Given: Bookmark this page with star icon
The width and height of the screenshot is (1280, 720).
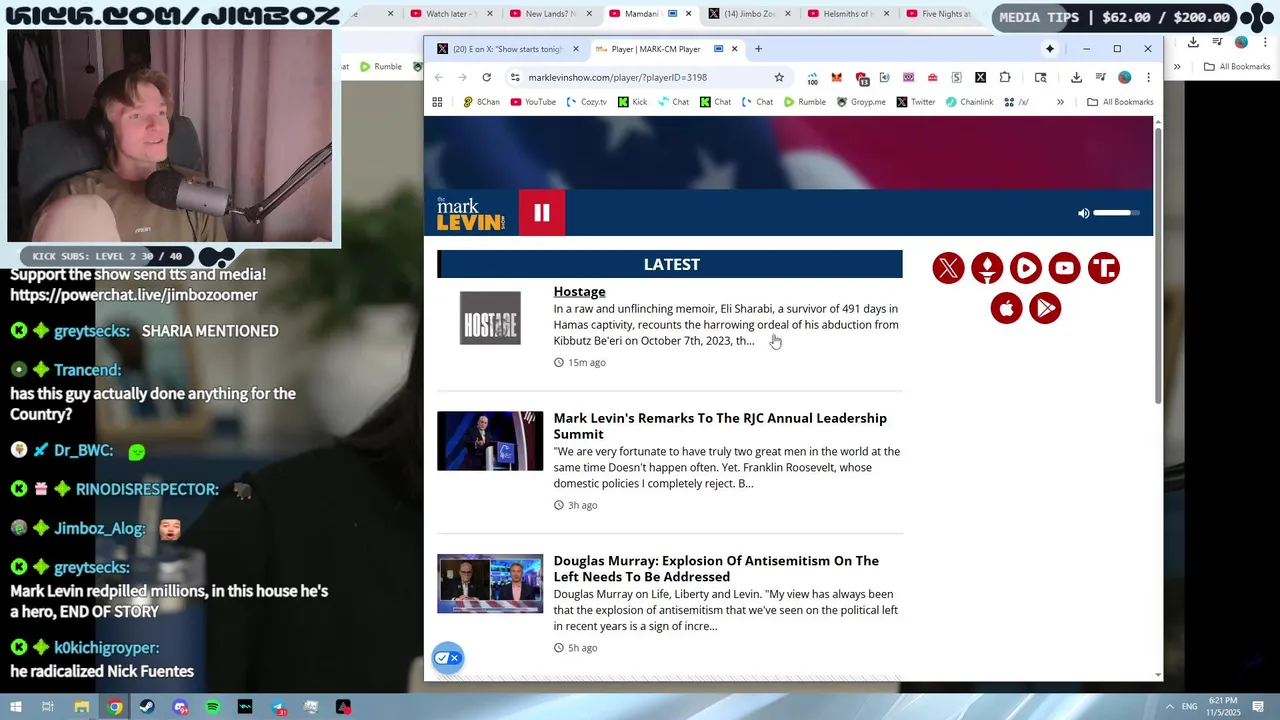Looking at the screenshot, I should point(779,77).
